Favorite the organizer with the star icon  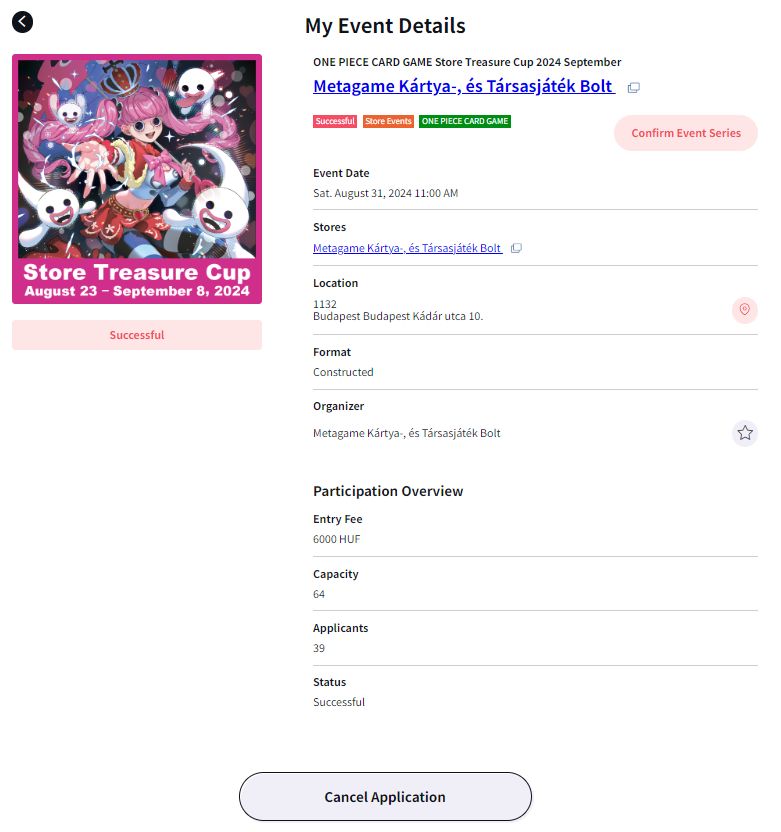click(x=745, y=433)
